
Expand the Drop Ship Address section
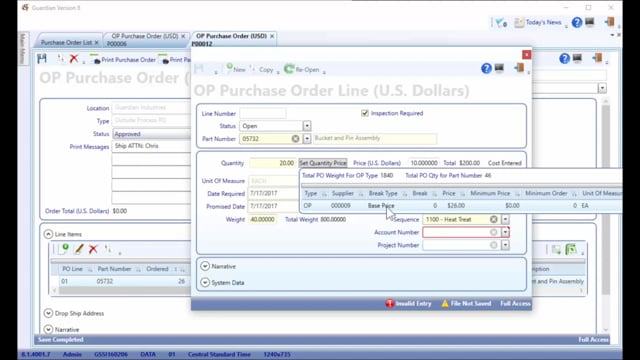click(x=48, y=313)
